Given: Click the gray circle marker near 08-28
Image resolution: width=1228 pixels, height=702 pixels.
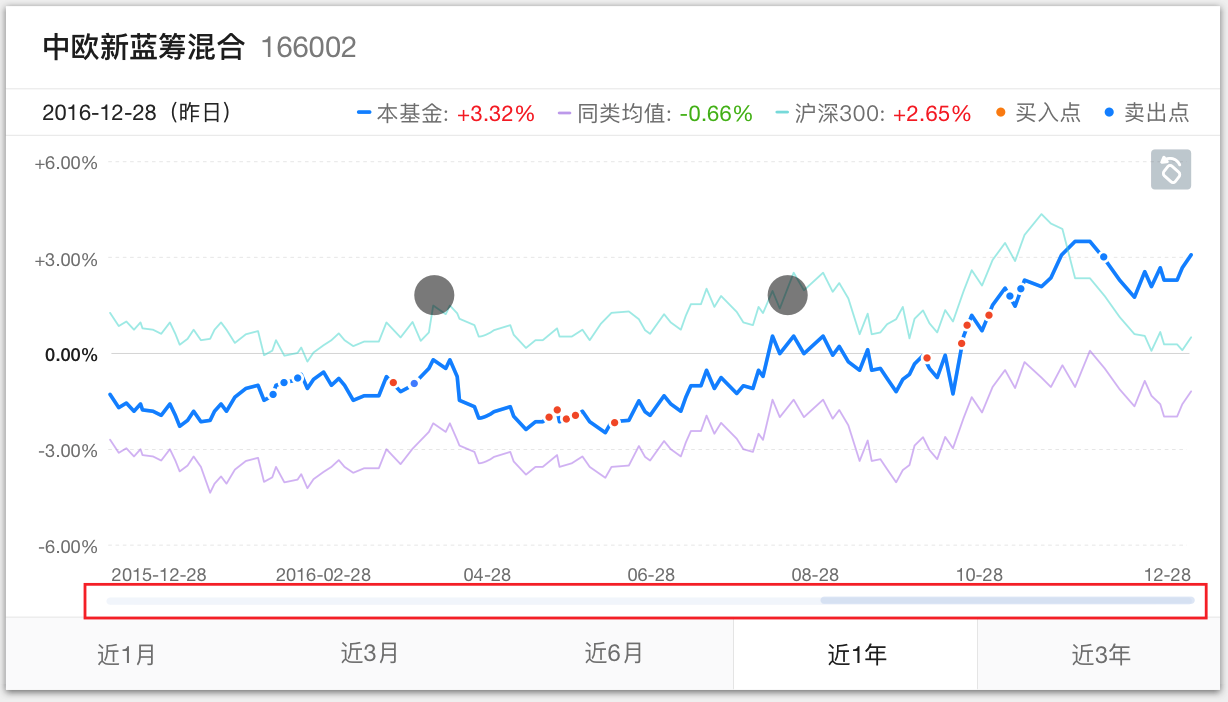Looking at the screenshot, I should [787, 294].
